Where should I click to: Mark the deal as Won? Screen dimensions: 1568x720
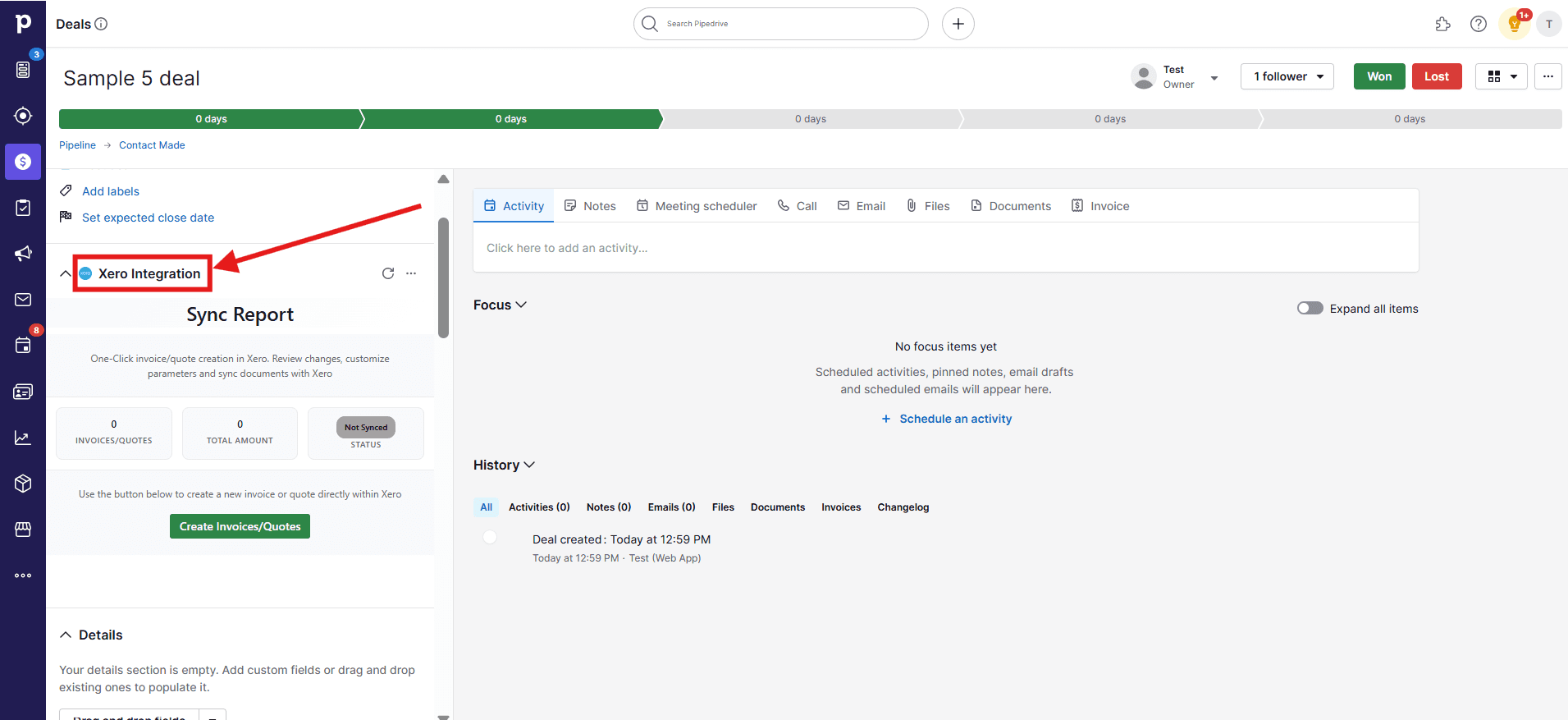[x=1379, y=76]
